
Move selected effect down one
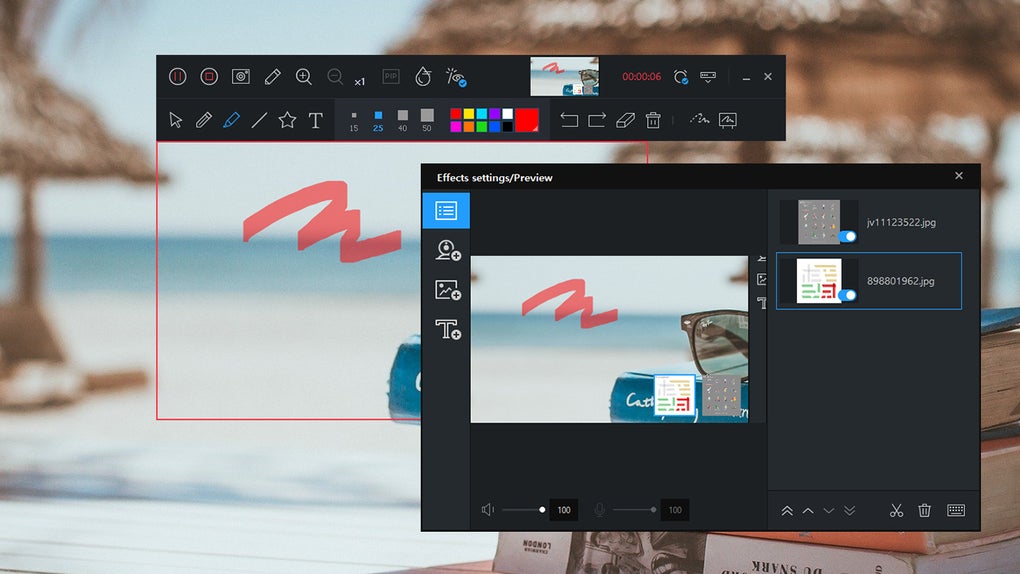coord(829,511)
